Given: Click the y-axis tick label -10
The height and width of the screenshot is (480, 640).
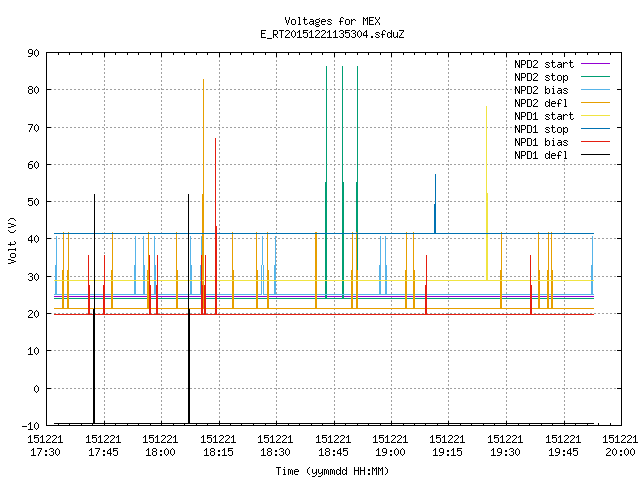Looking at the screenshot, I should pyautogui.click(x=31, y=426).
